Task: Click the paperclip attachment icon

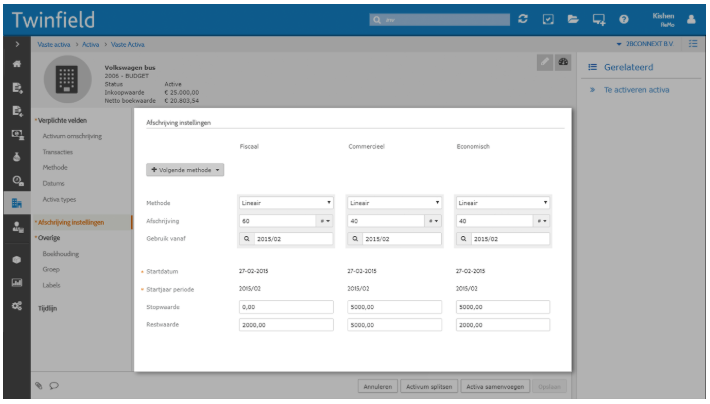Action: tap(39, 384)
